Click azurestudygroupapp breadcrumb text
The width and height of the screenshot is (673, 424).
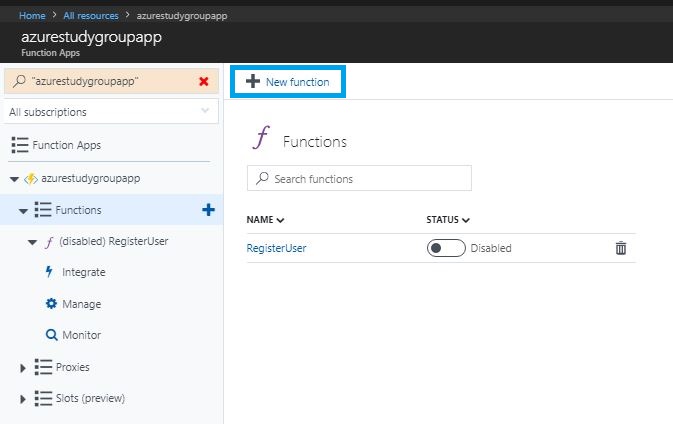click(x=182, y=16)
